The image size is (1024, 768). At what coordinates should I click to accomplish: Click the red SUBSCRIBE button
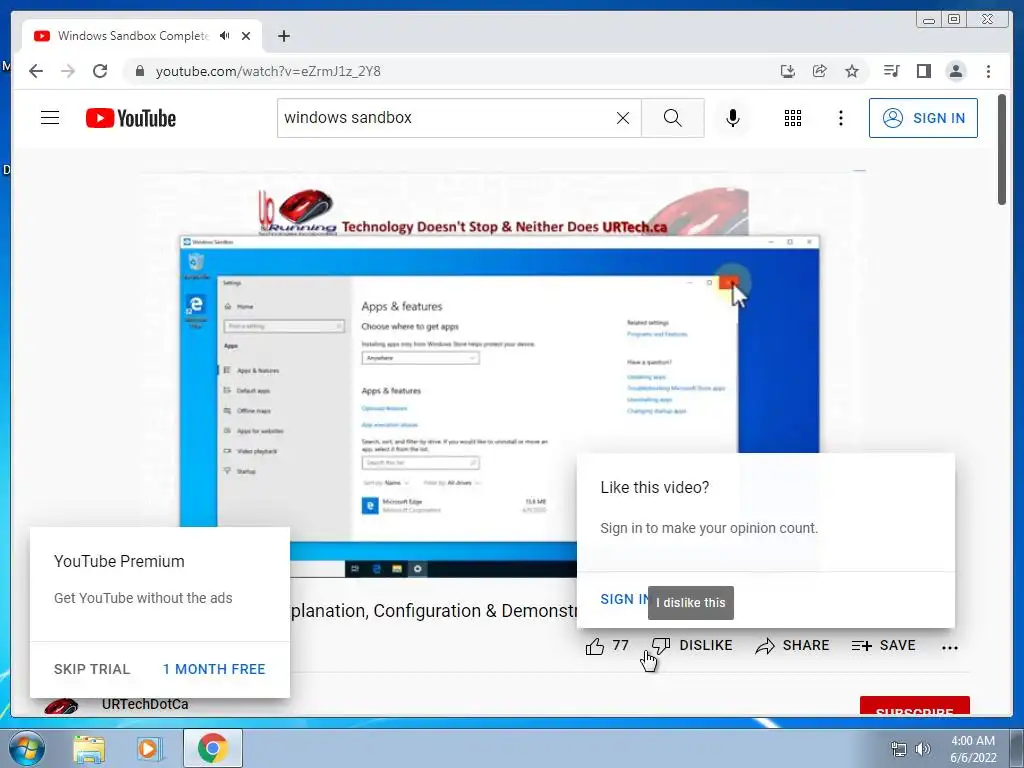pos(914,706)
